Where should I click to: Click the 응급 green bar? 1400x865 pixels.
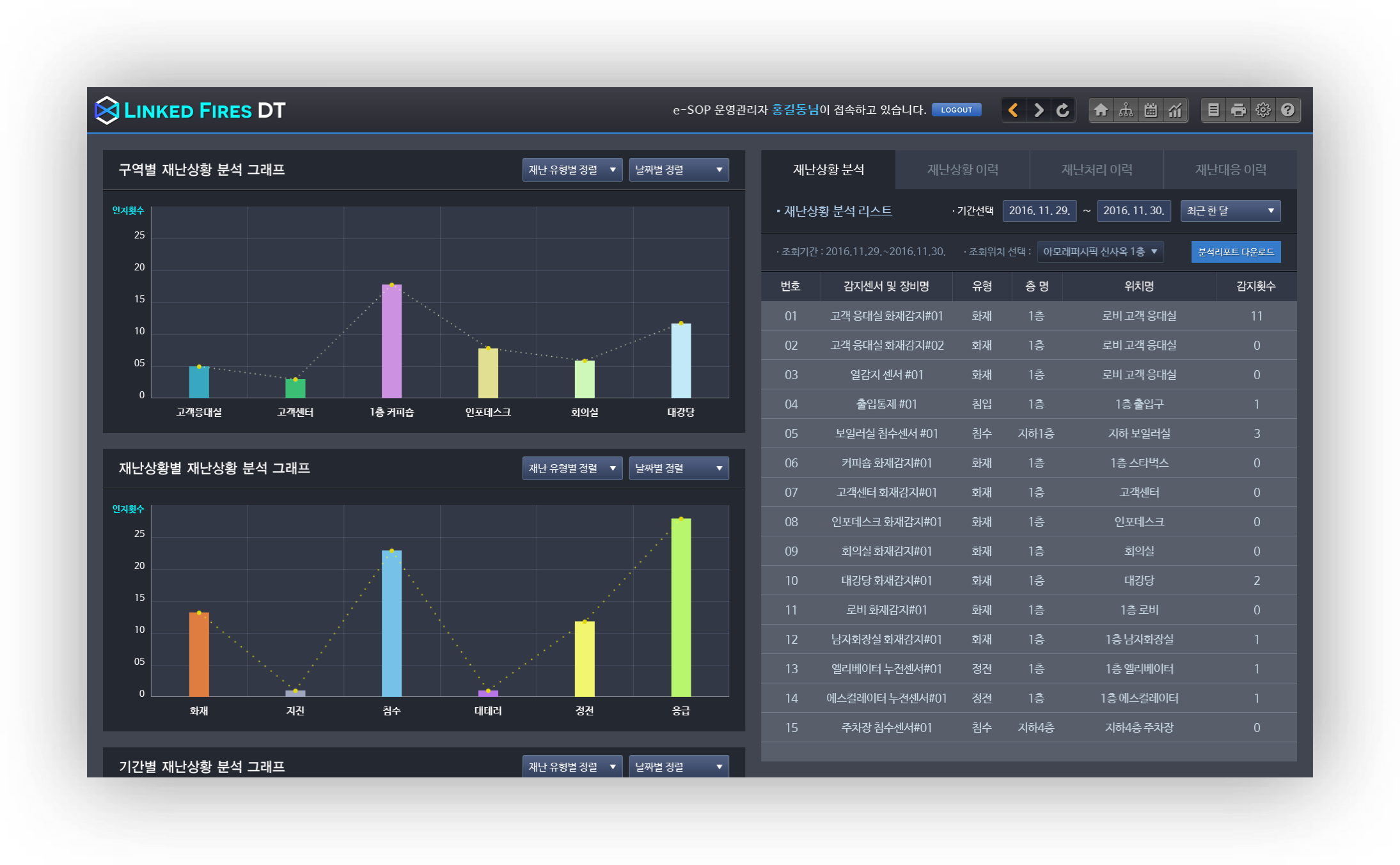680,607
